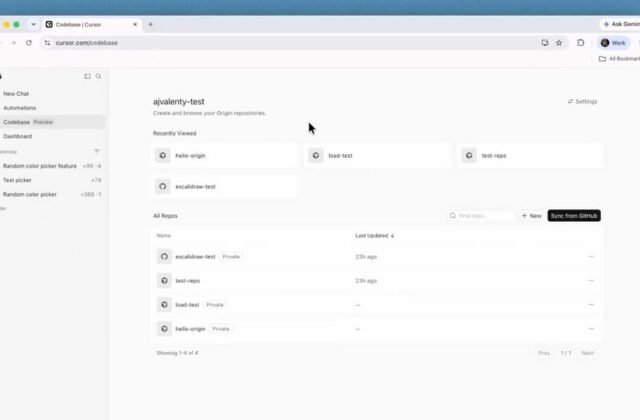This screenshot has height=420, width=640.
Task: Start a New Chat
Action: (x=16, y=93)
